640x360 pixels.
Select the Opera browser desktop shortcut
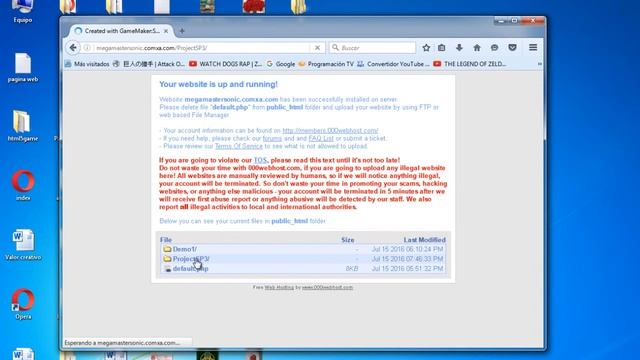[23, 304]
